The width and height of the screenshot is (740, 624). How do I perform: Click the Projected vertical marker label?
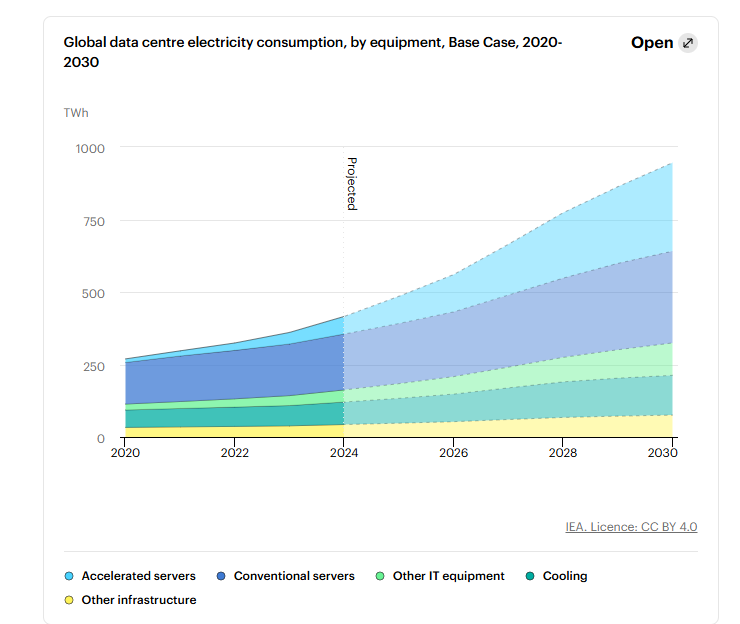[351, 183]
